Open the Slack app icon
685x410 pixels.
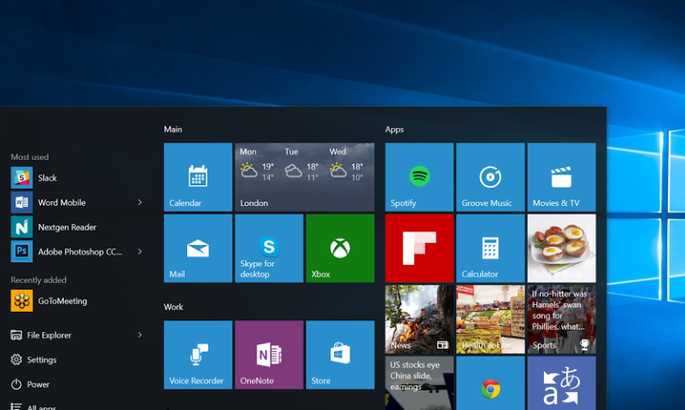(x=21, y=178)
